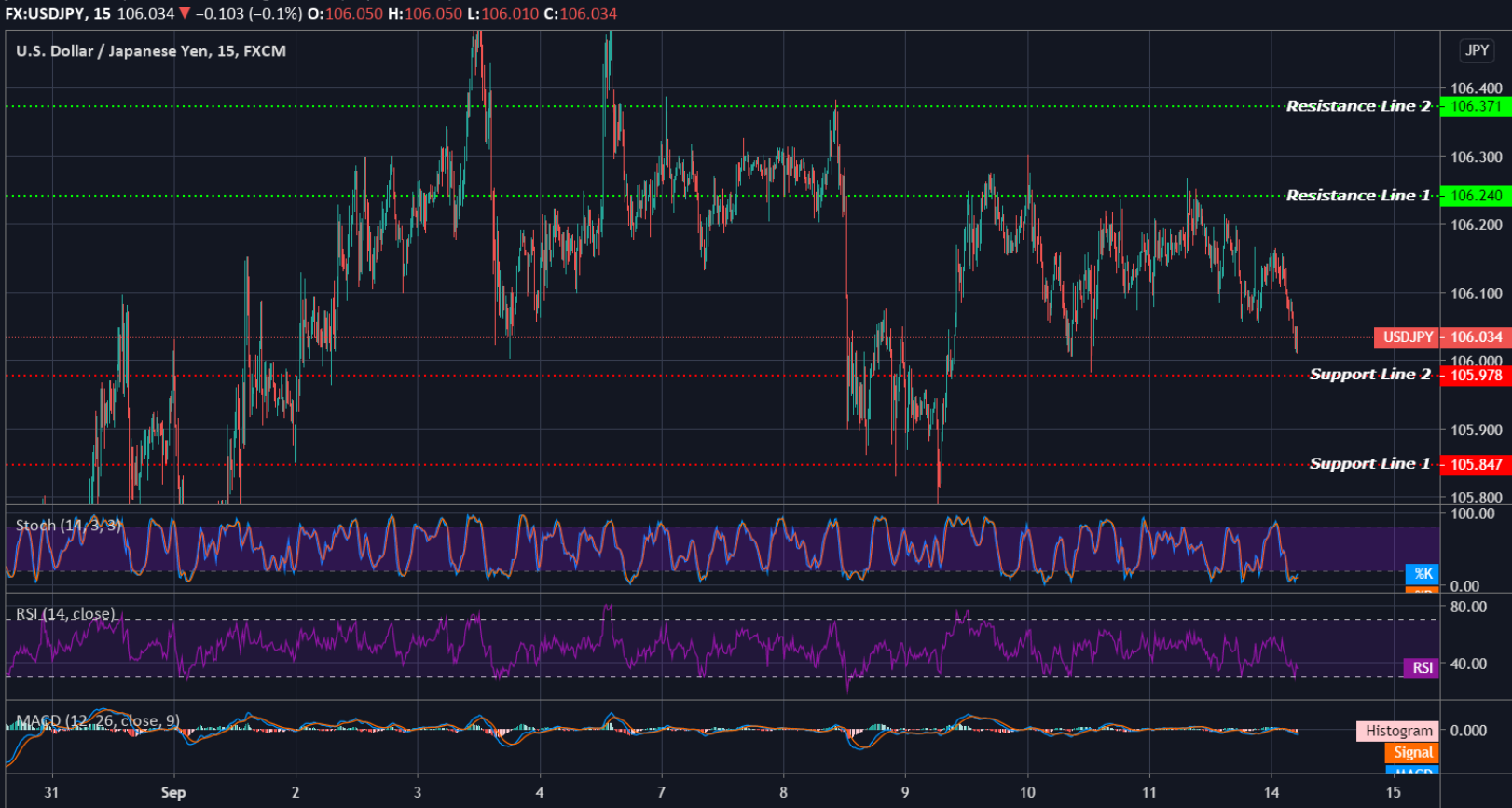Click date 14 on time axis

[x=1271, y=792]
